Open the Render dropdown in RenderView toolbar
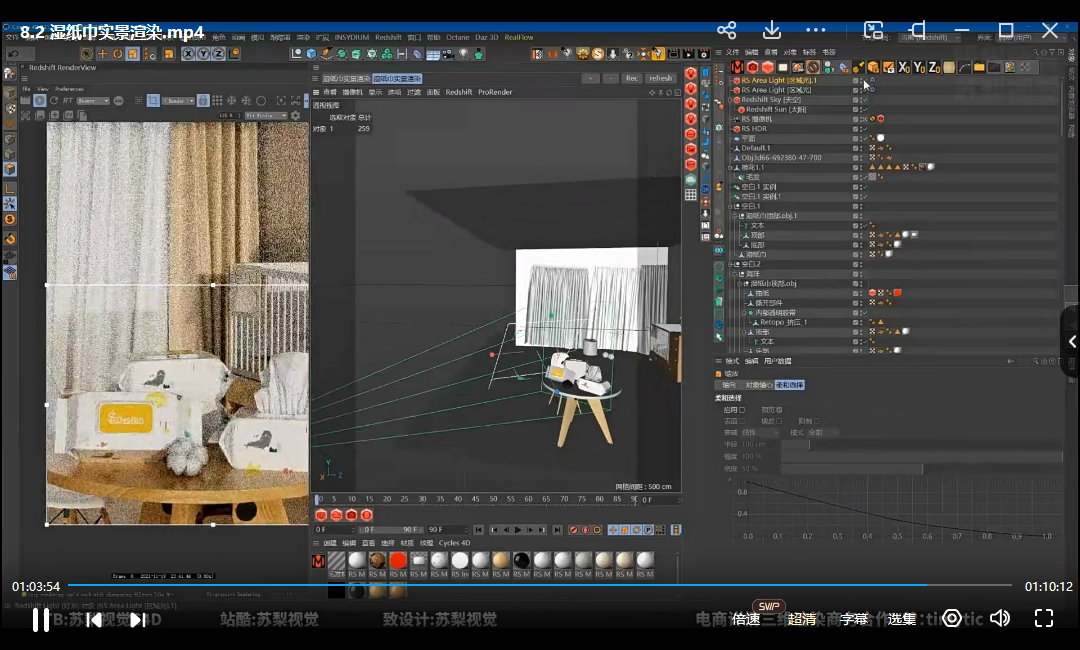Image resolution: width=1080 pixels, height=650 pixels. point(179,101)
